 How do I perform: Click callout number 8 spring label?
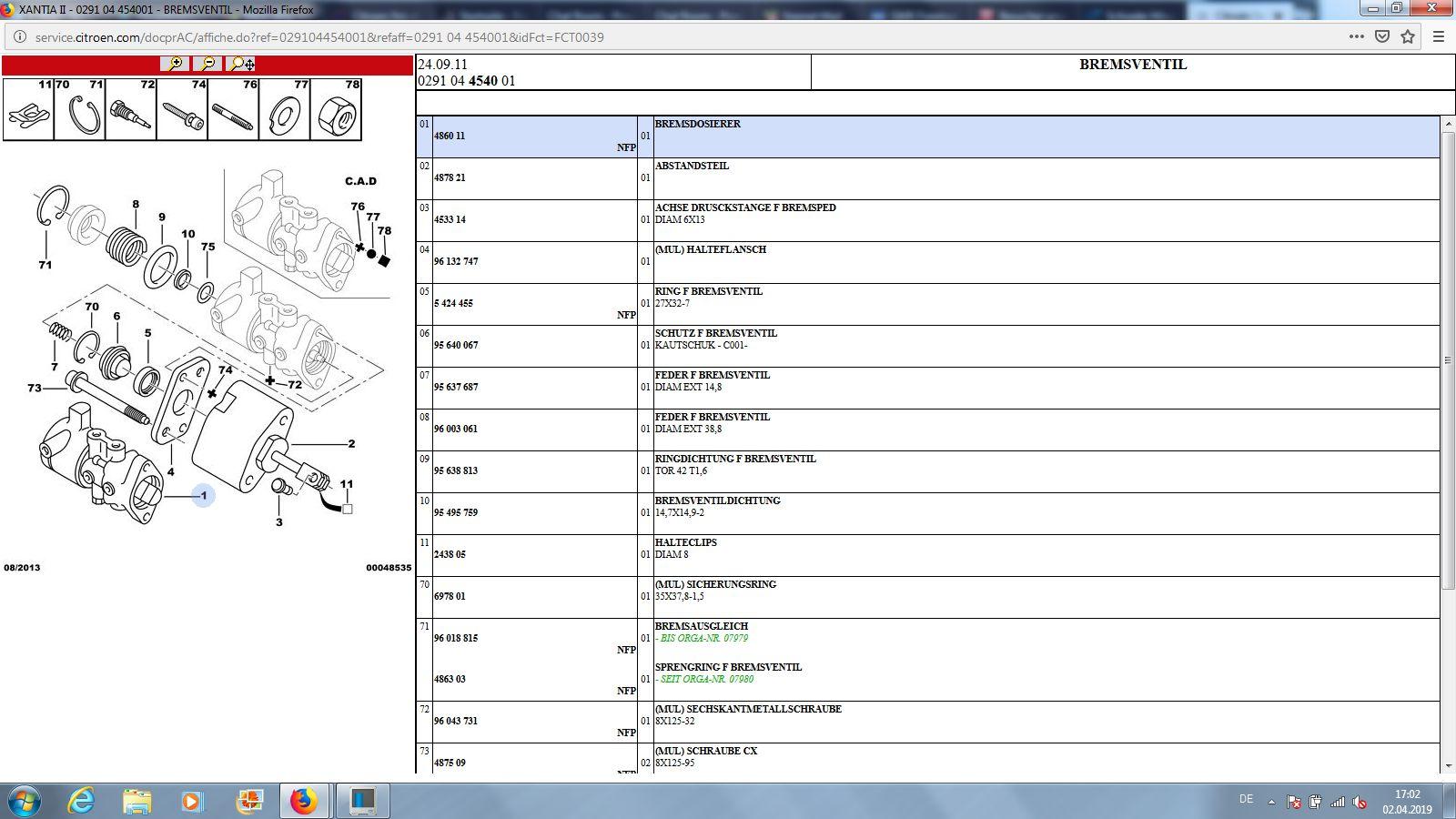click(136, 204)
